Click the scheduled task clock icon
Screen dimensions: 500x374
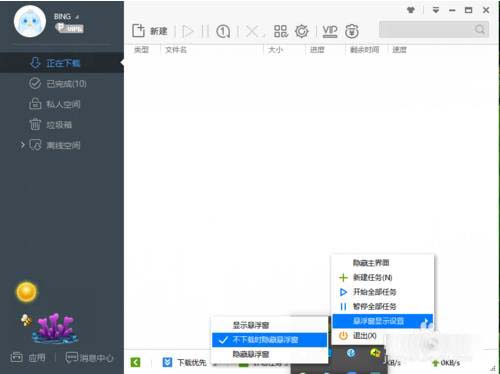click(x=223, y=31)
